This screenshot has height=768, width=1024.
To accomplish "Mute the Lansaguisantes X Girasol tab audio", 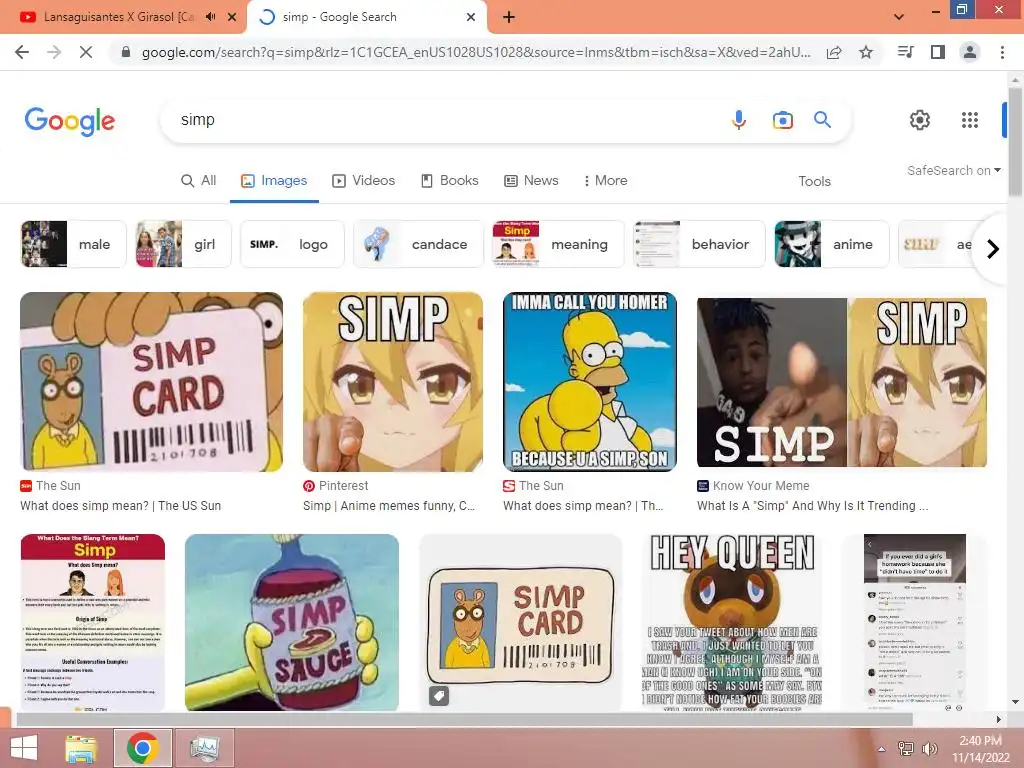I will (210, 17).
